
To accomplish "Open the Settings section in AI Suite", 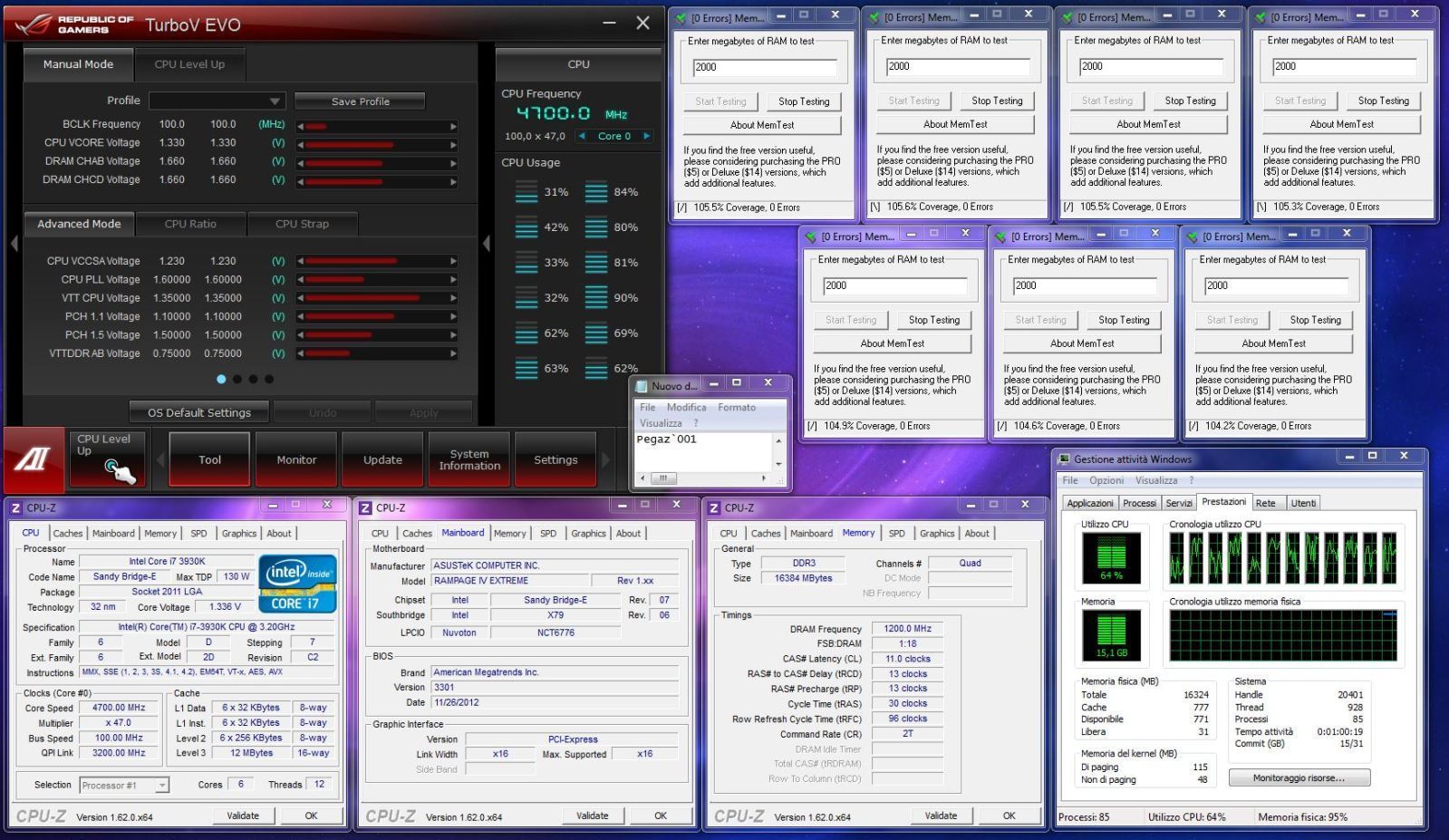I will coord(555,459).
